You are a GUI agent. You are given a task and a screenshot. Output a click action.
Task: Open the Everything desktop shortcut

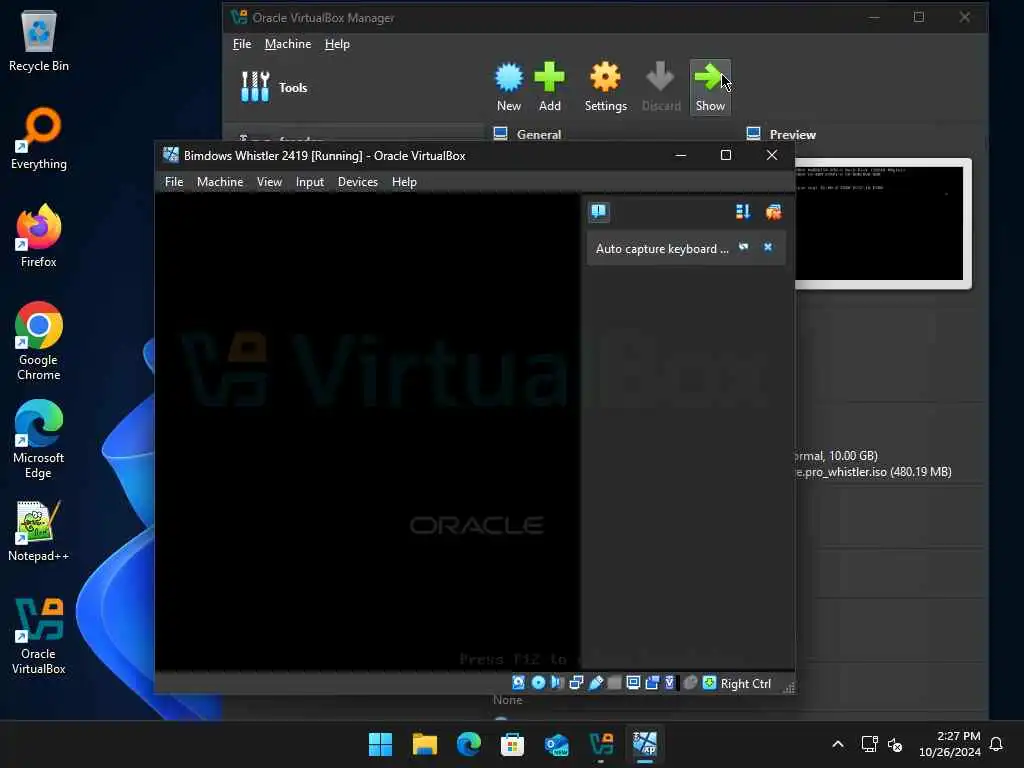[x=39, y=139]
